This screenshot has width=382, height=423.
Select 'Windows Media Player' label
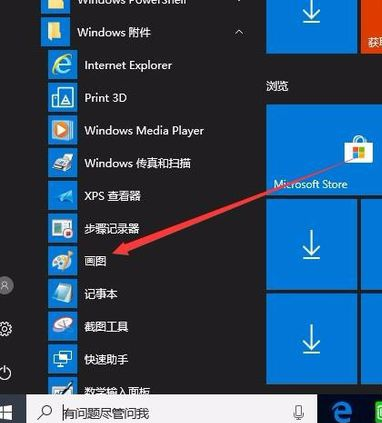click(x=144, y=130)
